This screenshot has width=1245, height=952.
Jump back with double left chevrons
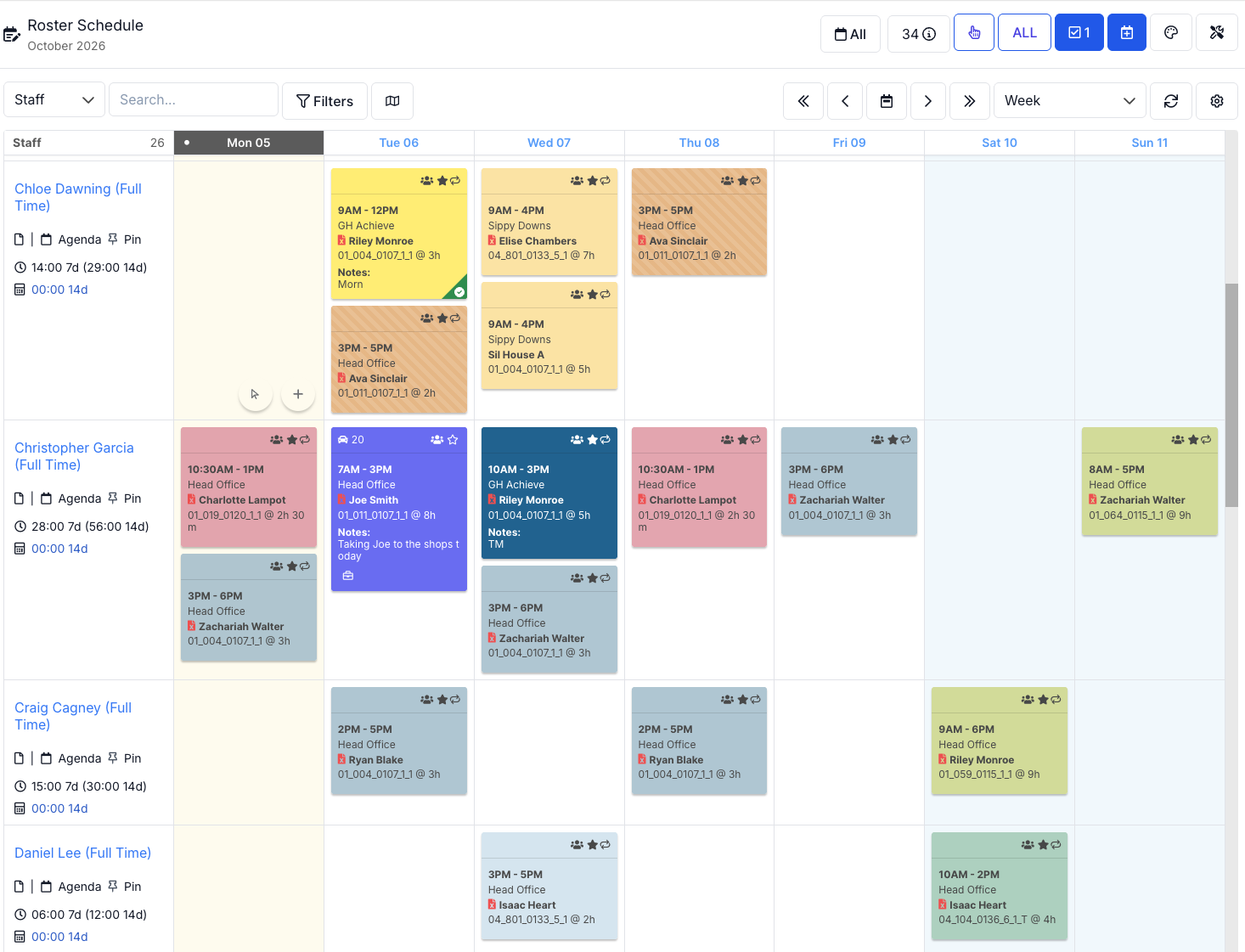803,101
